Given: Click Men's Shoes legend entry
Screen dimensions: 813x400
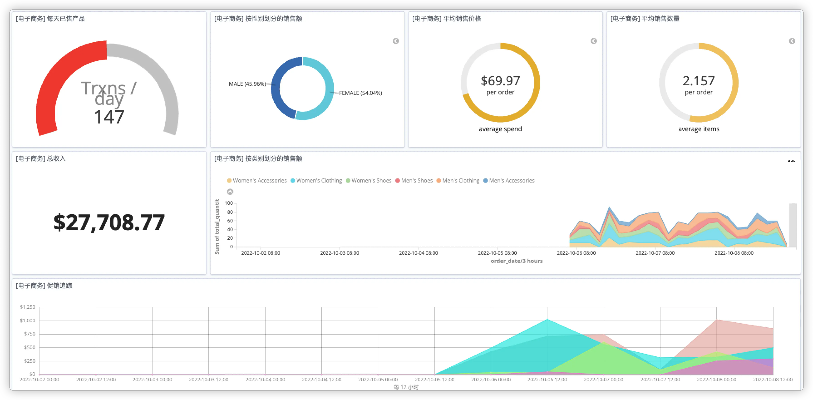Looking at the screenshot, I should click(416, 181).
